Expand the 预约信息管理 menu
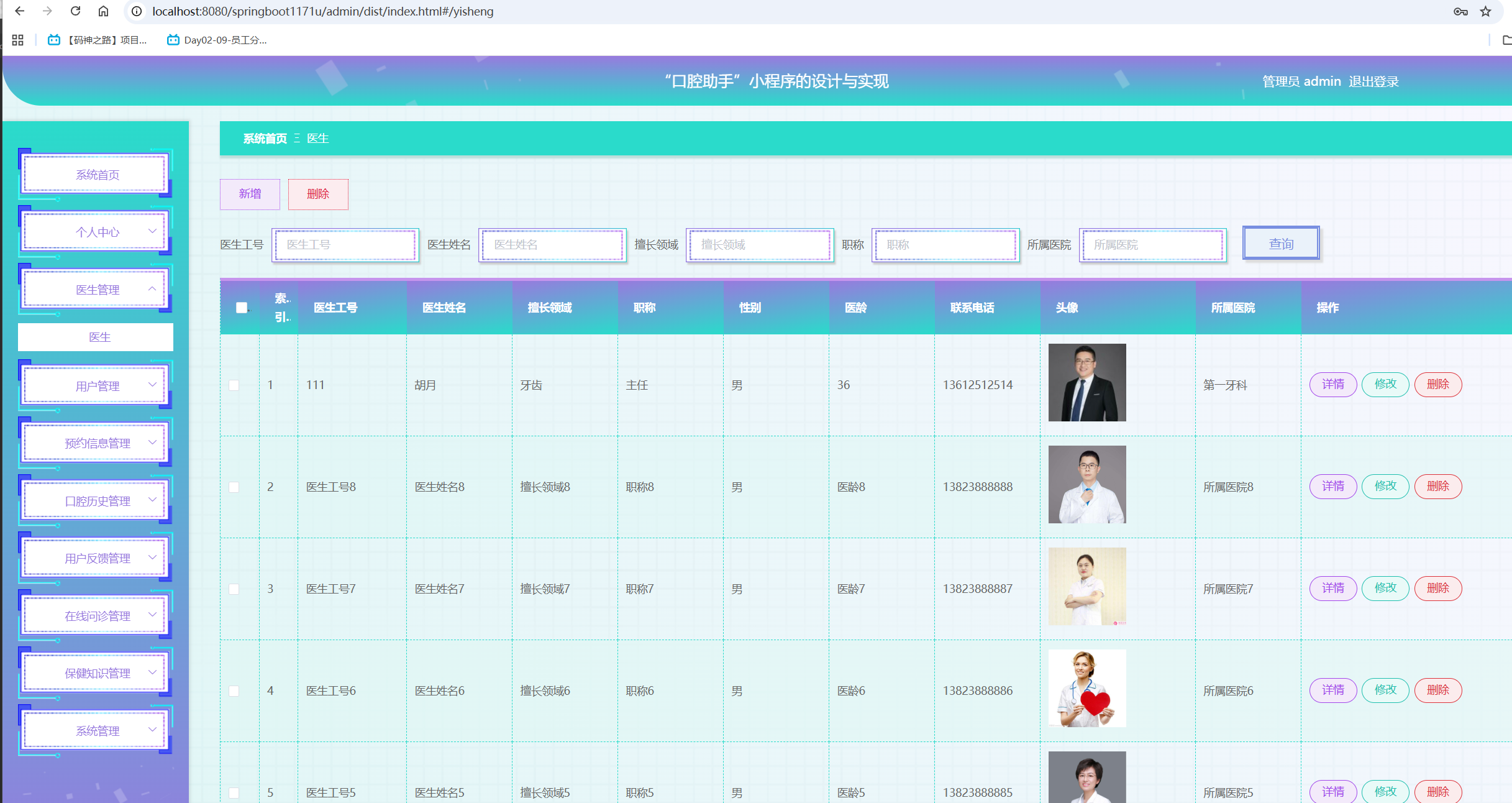Screen dimensions: 1512x803 (96, 443)
